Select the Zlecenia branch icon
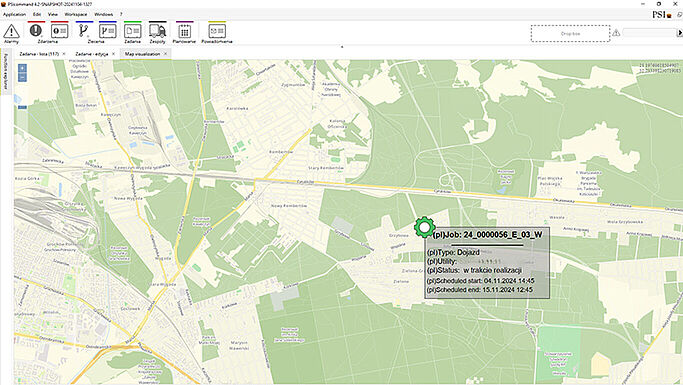Viewport: 683px width, 385px height. tap(83, 30)
